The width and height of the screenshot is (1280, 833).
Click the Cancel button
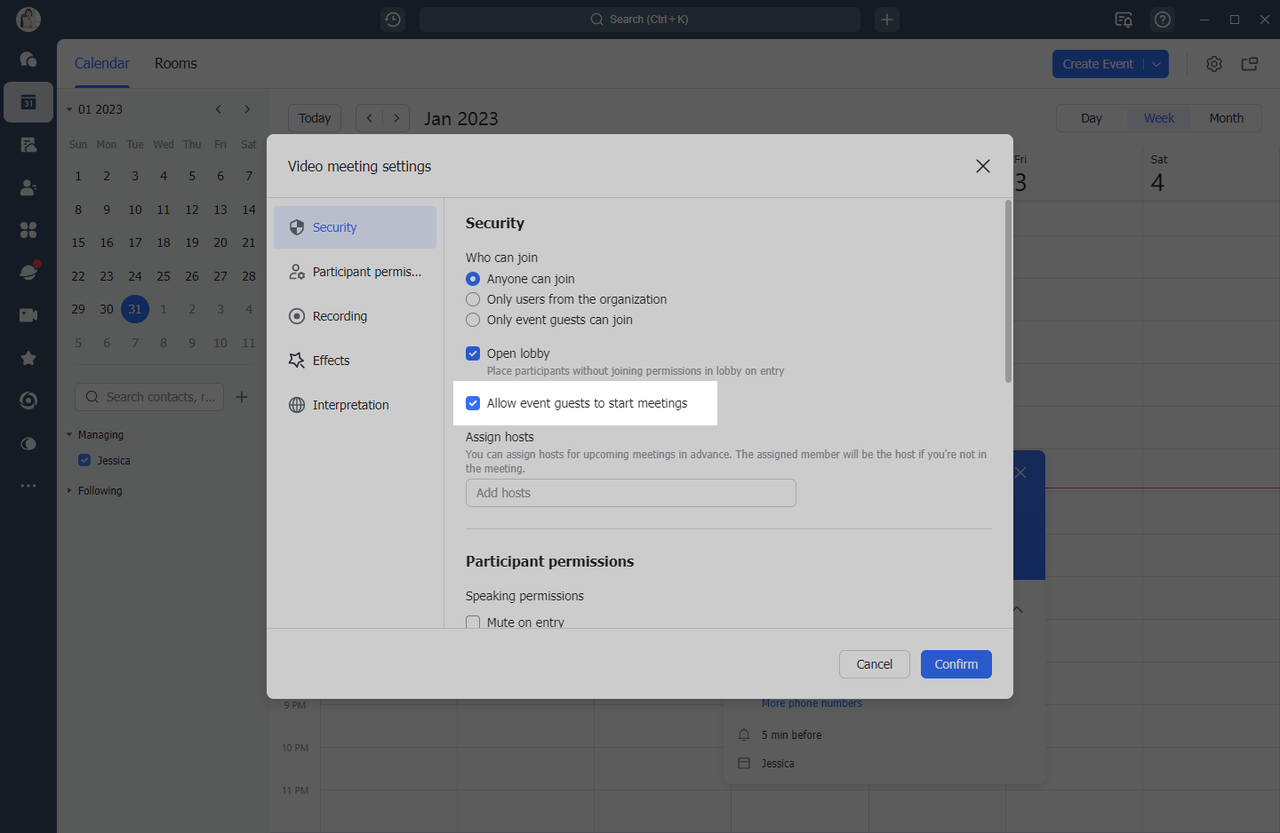click(874, 664)
